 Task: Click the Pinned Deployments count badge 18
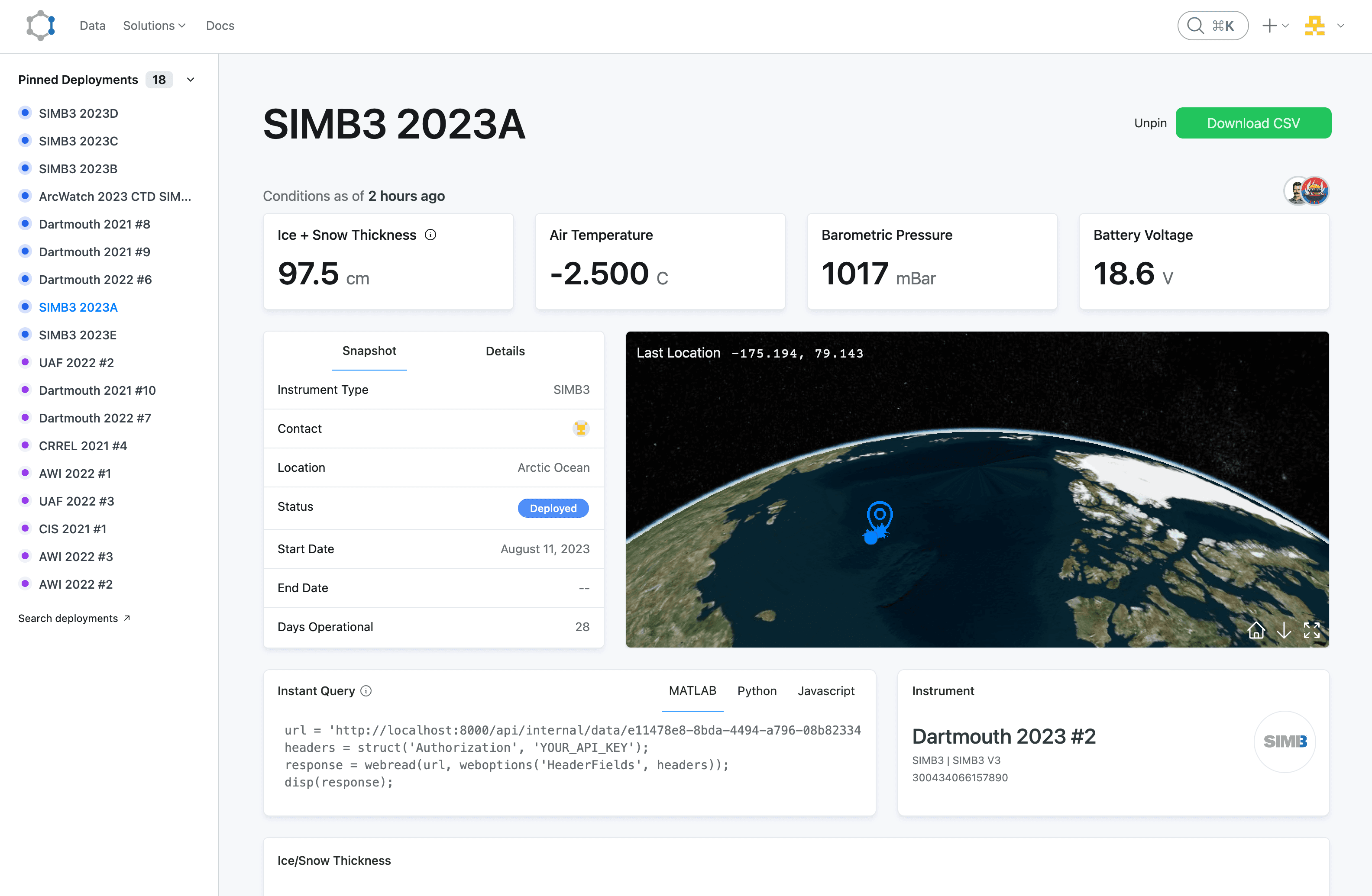click(159, 80)
